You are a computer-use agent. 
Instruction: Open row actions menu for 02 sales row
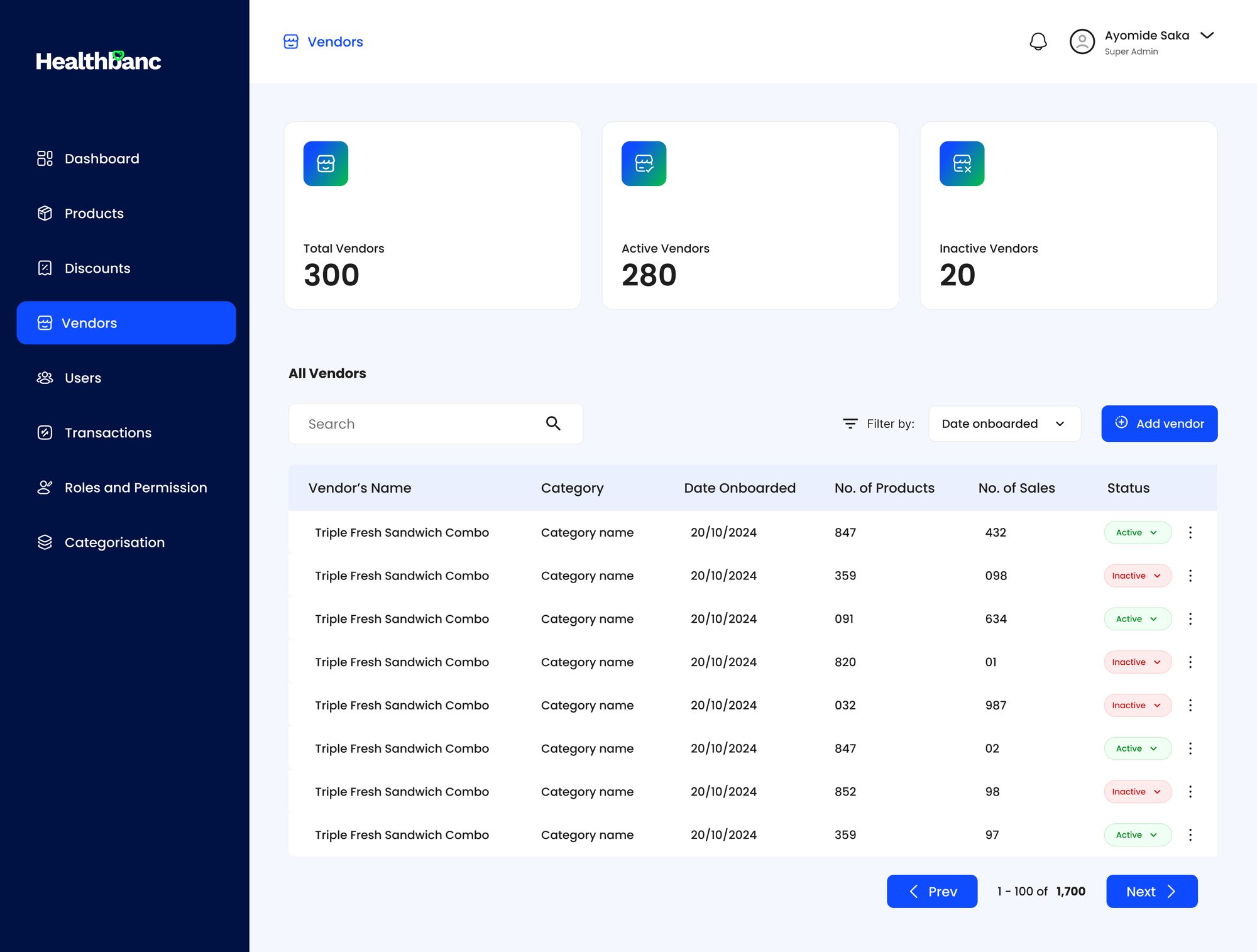1190,748
